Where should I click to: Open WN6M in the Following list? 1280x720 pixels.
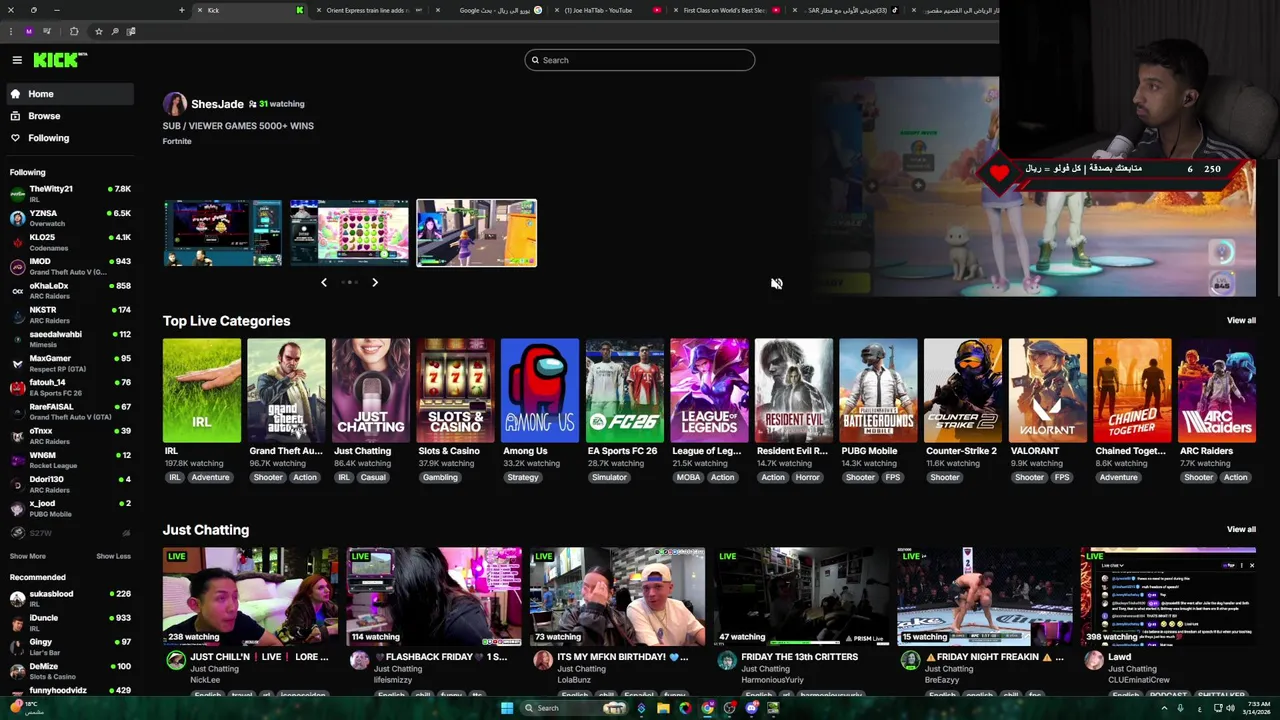pyautogui.click(x=70, y=460)
